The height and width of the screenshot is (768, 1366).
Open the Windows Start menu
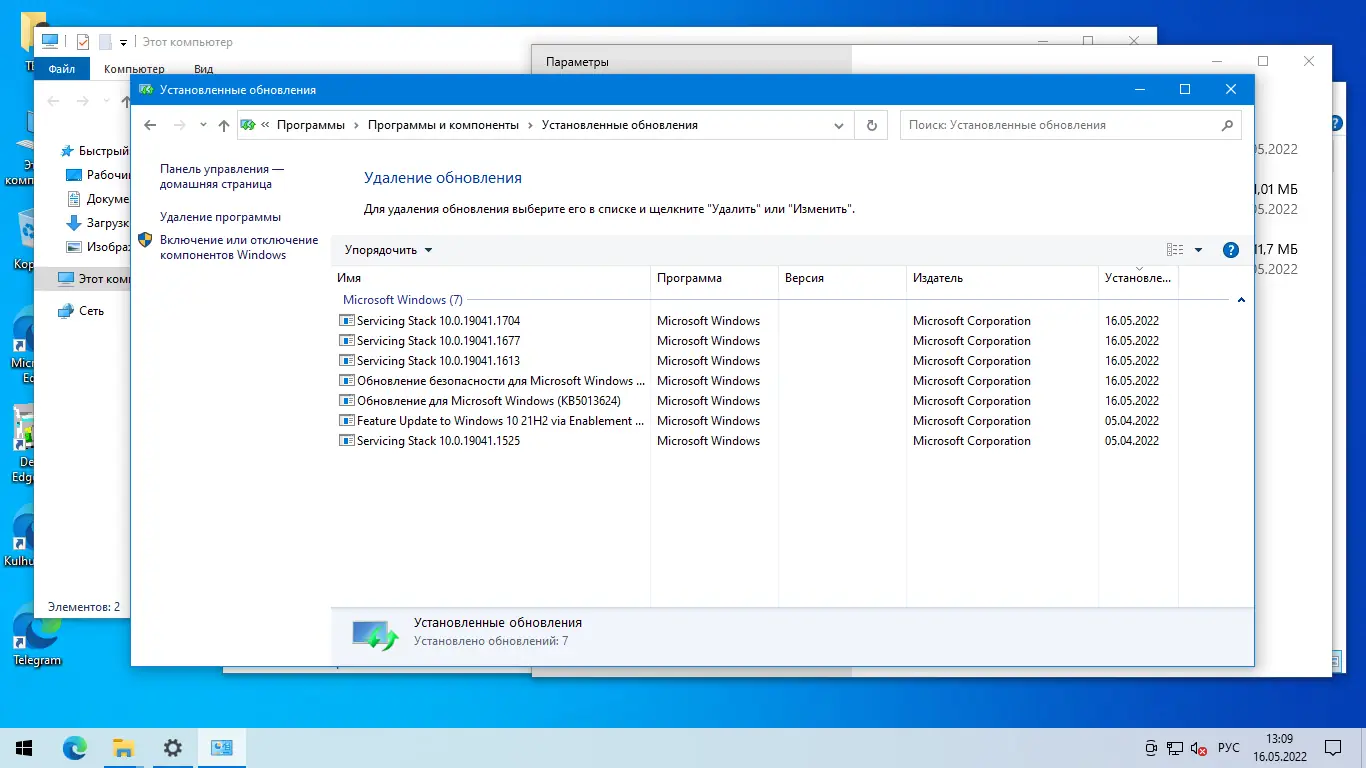(24, 748)
